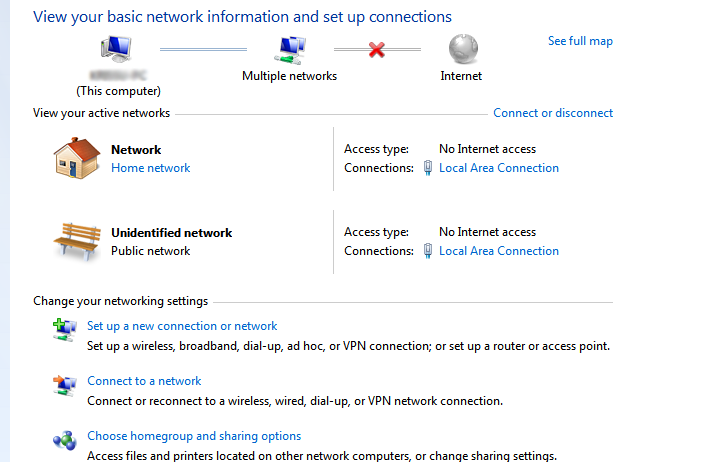
Task: Open the See full map link
Action: [580, 41]
